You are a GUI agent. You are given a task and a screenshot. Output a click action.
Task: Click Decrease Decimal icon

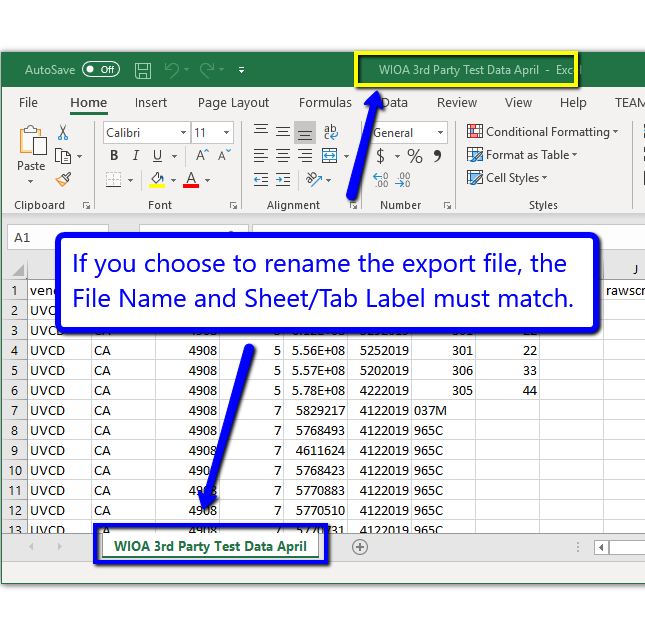(403, 180)
